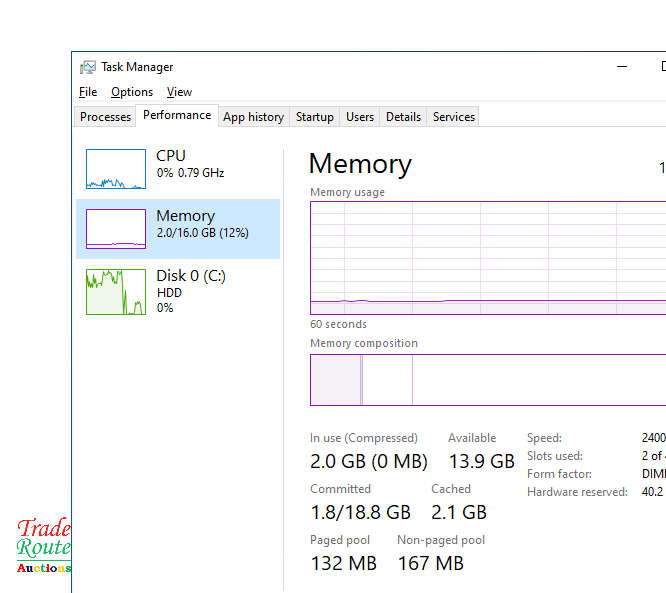Click the Trade Route Auctions logo
The height and width of the screenshot is (593, 666).
point(44,546)
